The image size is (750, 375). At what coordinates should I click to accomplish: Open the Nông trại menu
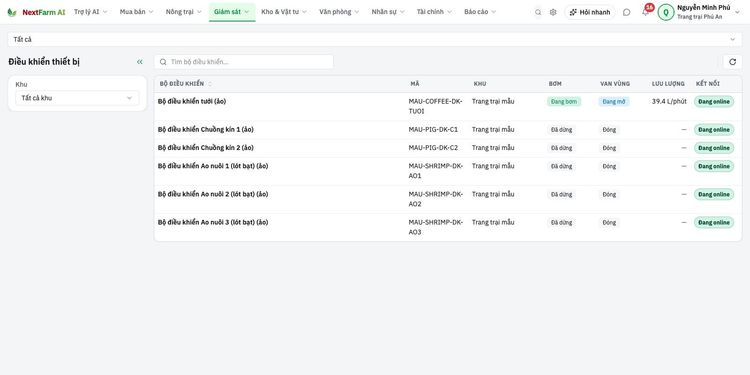tap(184, 12)
